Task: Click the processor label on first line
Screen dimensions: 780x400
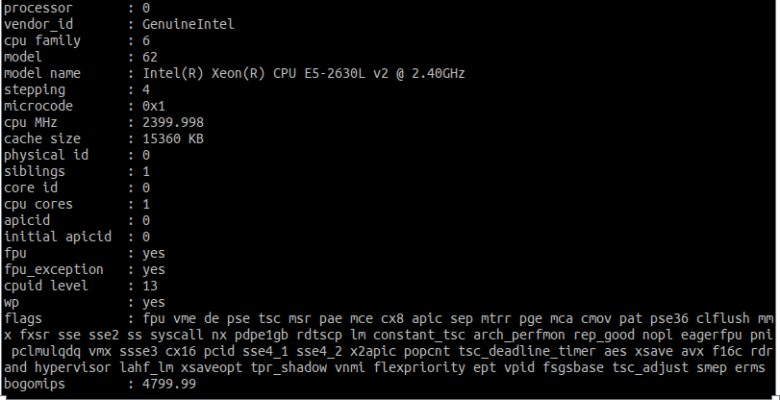Action: pos(38,8)
